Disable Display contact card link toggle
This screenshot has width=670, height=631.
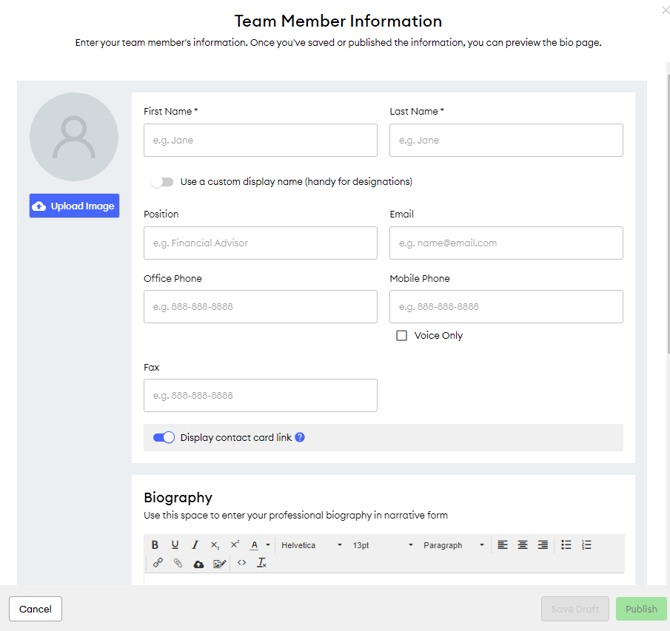click(x=164, y=437)
